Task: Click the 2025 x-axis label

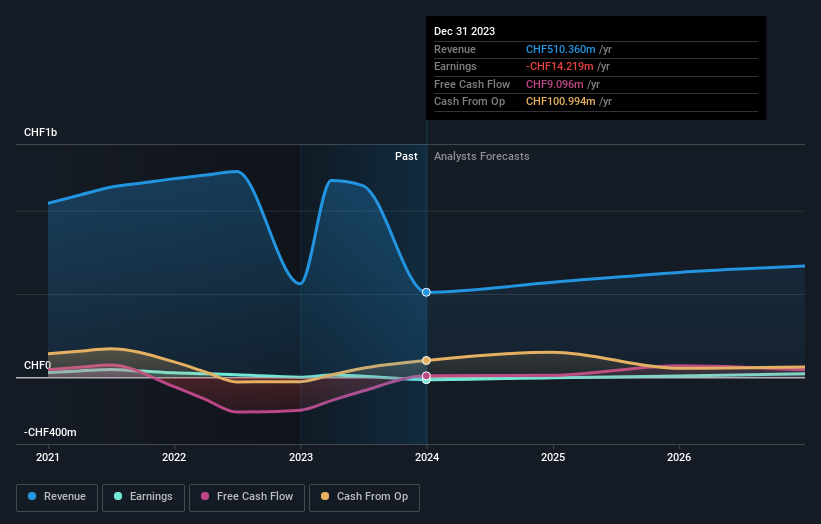Action: tap(553, 457)
